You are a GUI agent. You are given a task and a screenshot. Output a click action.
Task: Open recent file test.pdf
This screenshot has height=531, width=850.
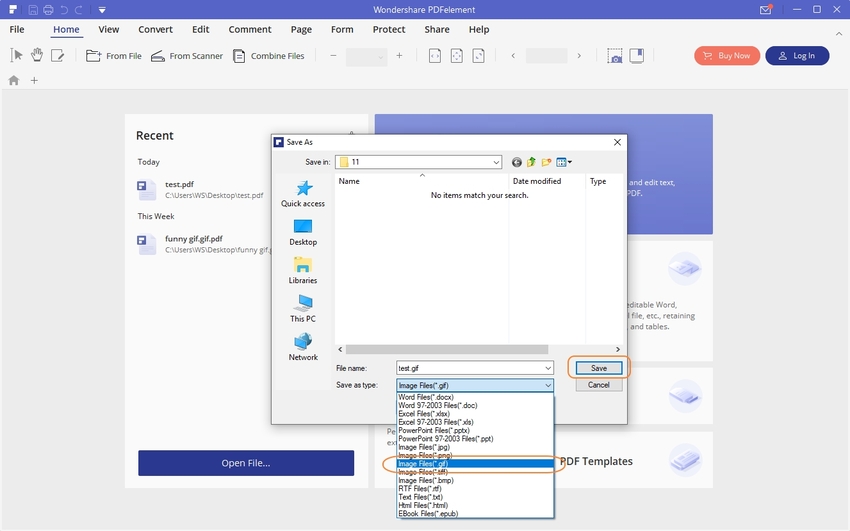(201, 190)
